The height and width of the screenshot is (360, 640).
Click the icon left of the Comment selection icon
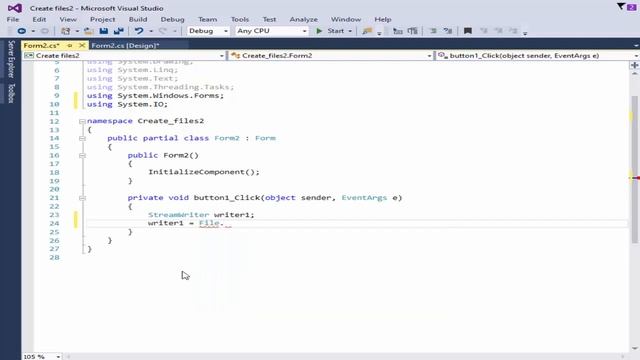(413, 31)
